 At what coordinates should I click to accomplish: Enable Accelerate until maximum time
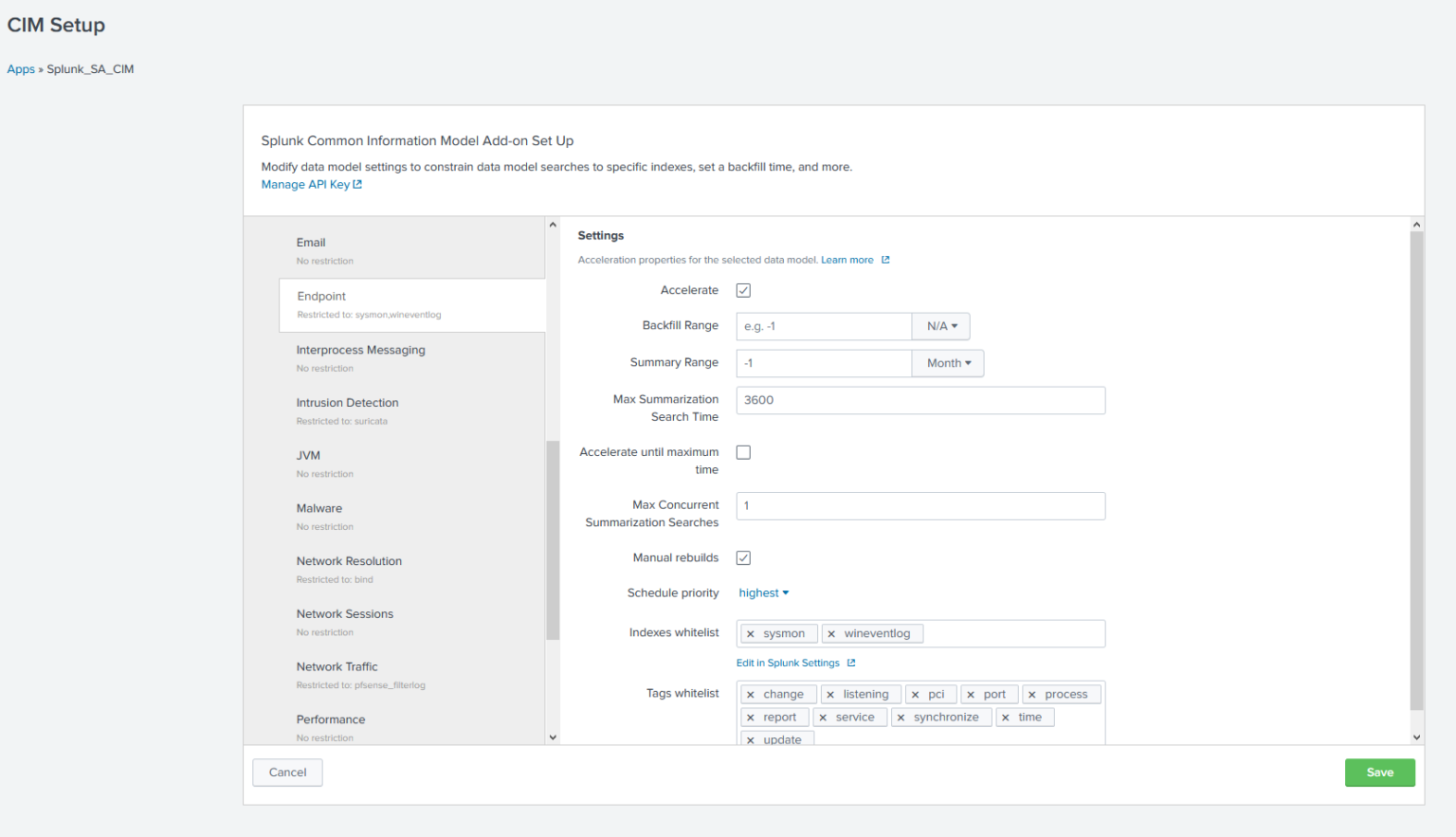[743, 452]
